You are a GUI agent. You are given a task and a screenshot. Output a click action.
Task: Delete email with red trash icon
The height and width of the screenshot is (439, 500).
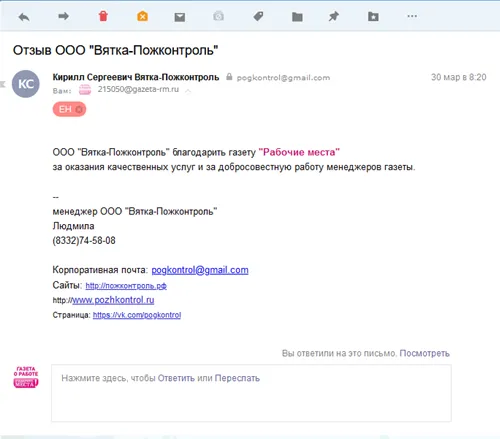tap(103, 16)
